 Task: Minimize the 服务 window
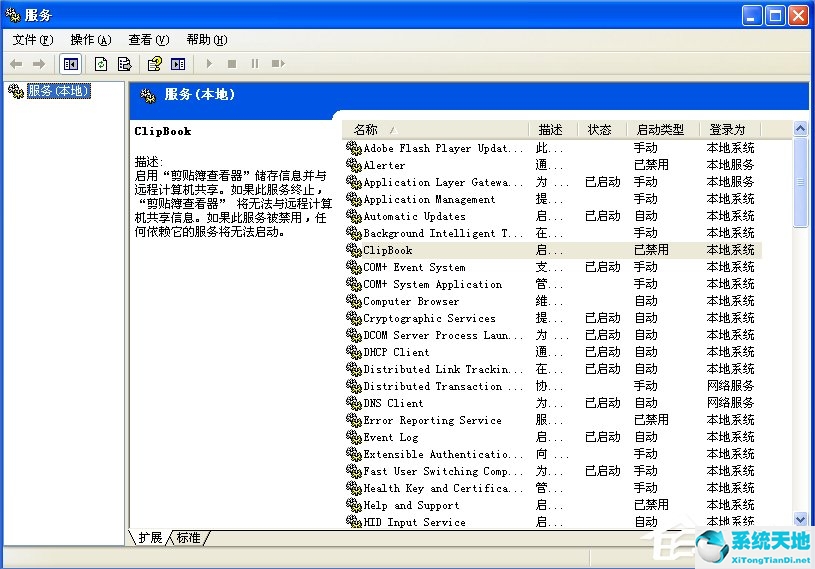[x=752, y=16]
